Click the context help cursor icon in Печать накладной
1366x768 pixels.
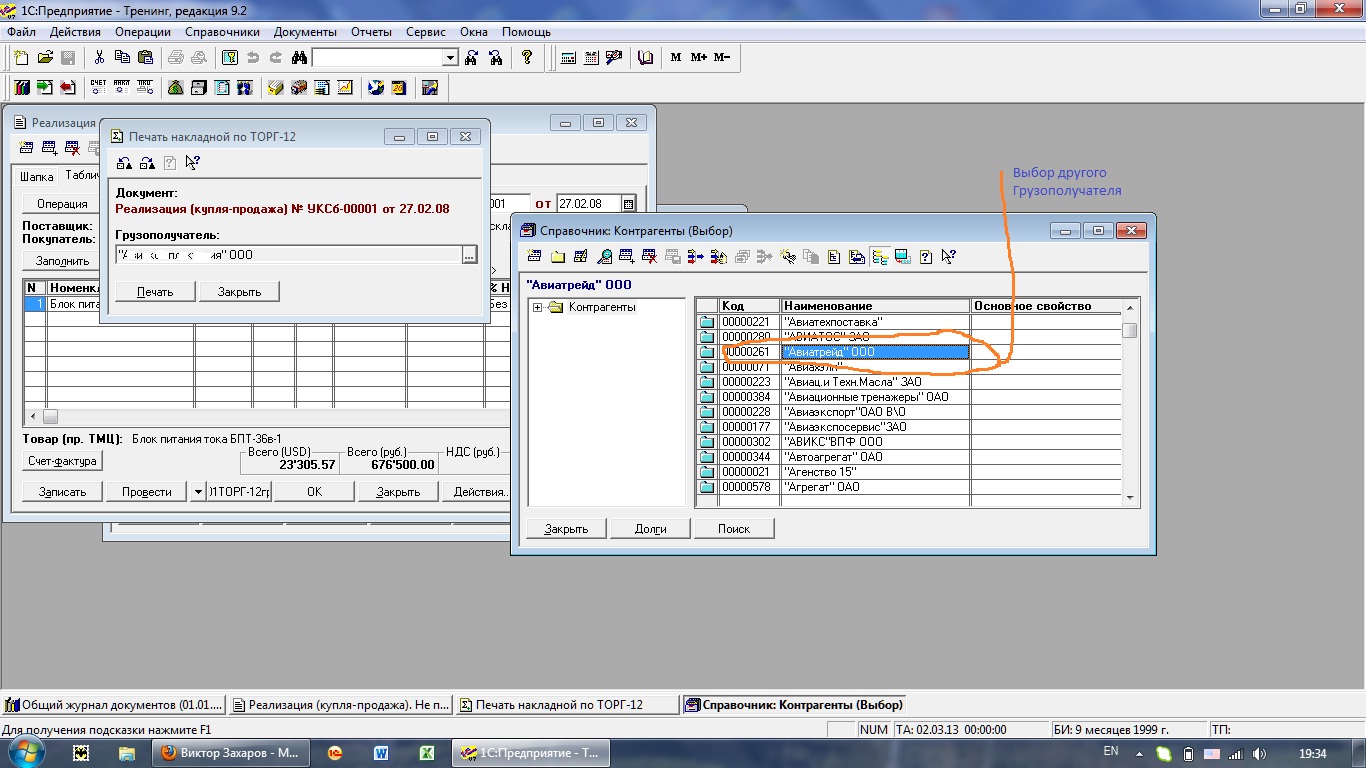coord(193,162)
